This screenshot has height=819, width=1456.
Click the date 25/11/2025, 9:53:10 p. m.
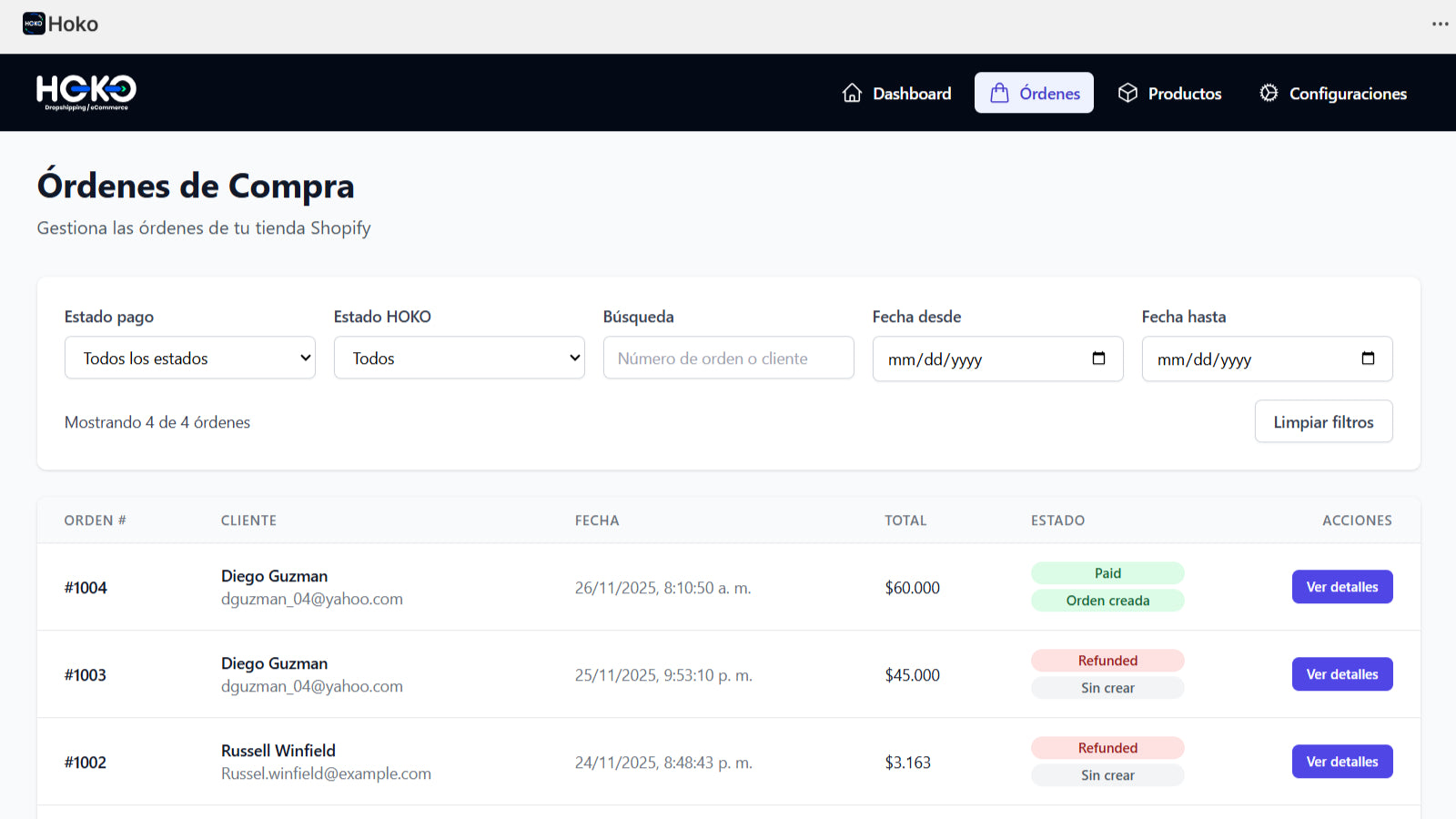pos(663,675)
